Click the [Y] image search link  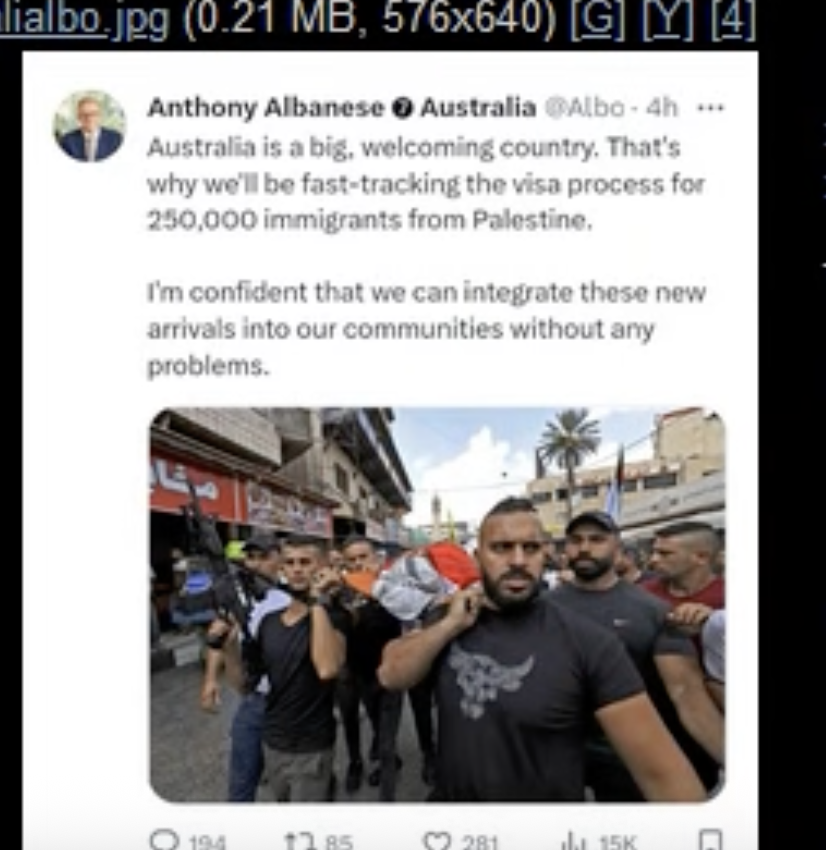(668, 20)
